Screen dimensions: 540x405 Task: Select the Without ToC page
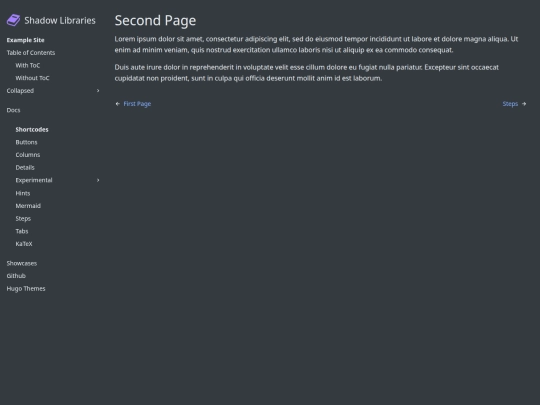32,78
